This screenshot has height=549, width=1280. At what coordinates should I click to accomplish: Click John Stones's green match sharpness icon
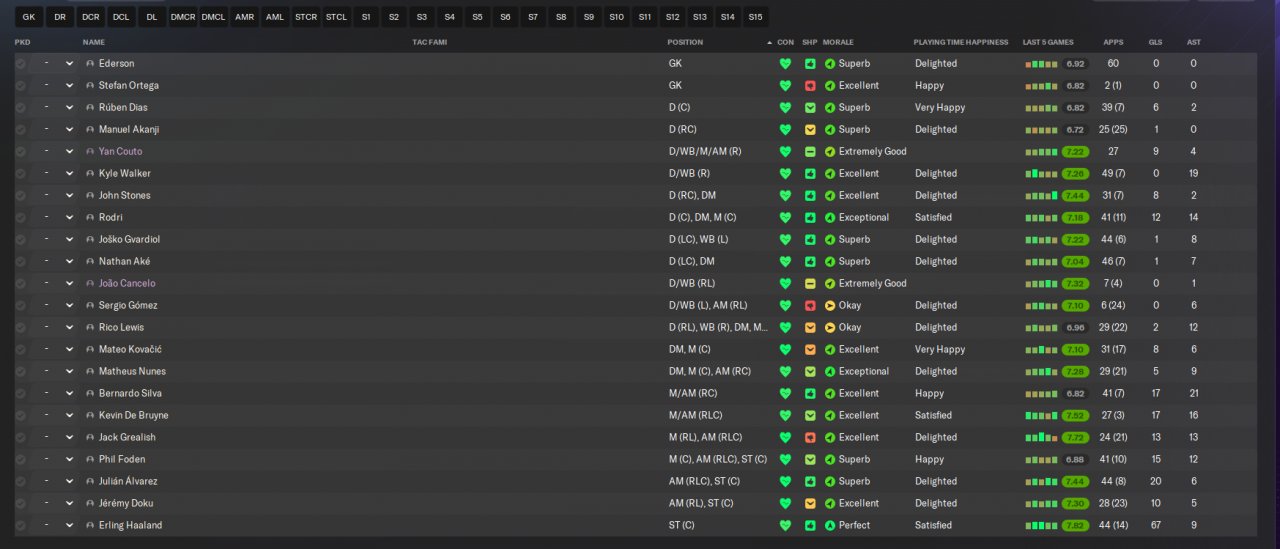click(810, 195)
